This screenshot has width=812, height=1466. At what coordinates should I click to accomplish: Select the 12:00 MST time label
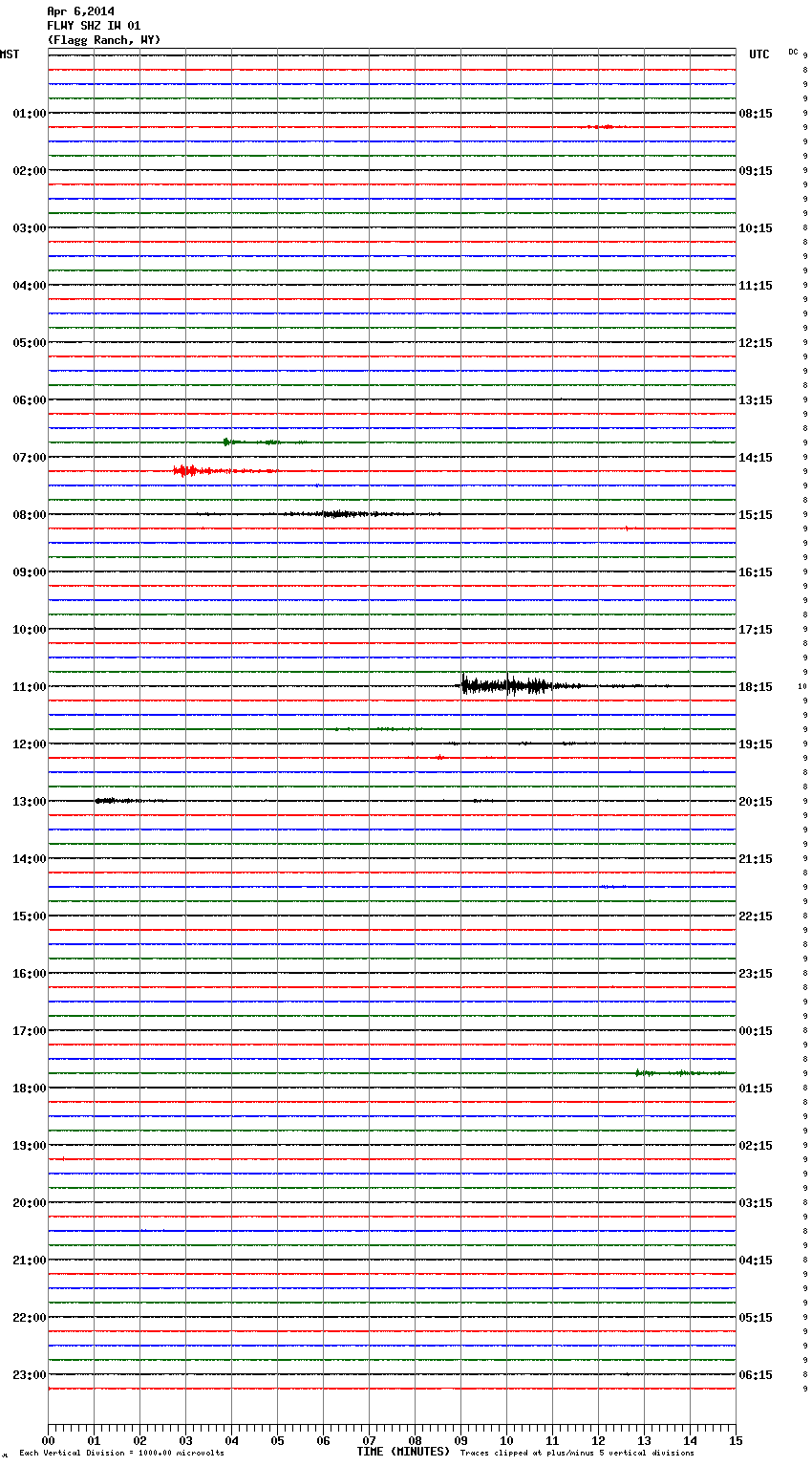pos(29,744)
